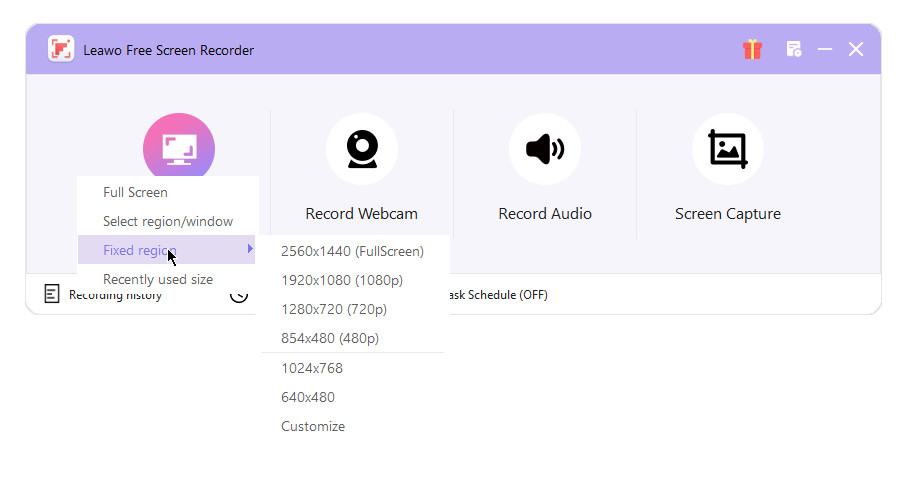Choose Select region/window option

click(x=167, y=221)
